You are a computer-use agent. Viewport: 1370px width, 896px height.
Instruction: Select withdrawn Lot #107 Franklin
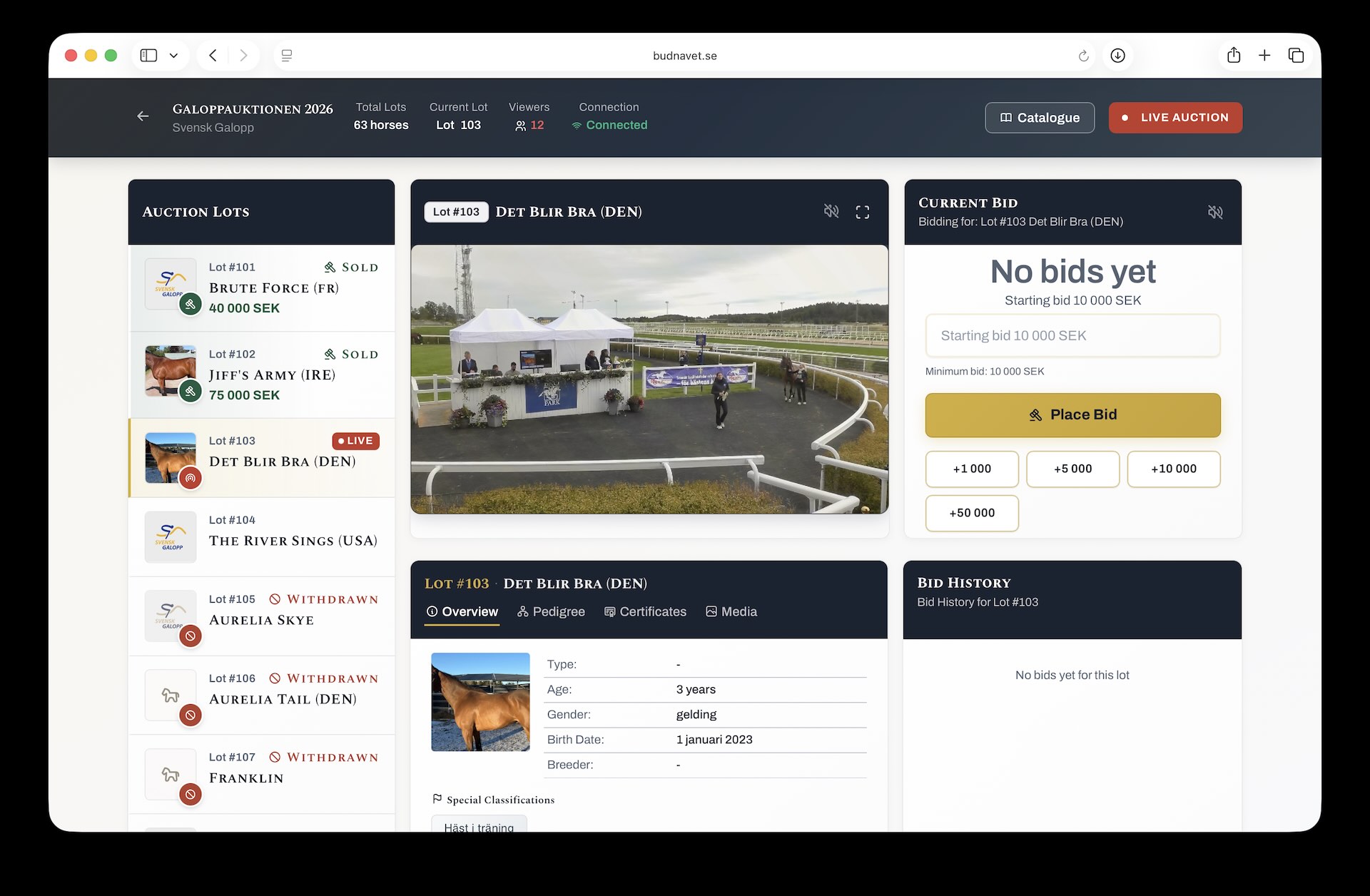[262, 775]
